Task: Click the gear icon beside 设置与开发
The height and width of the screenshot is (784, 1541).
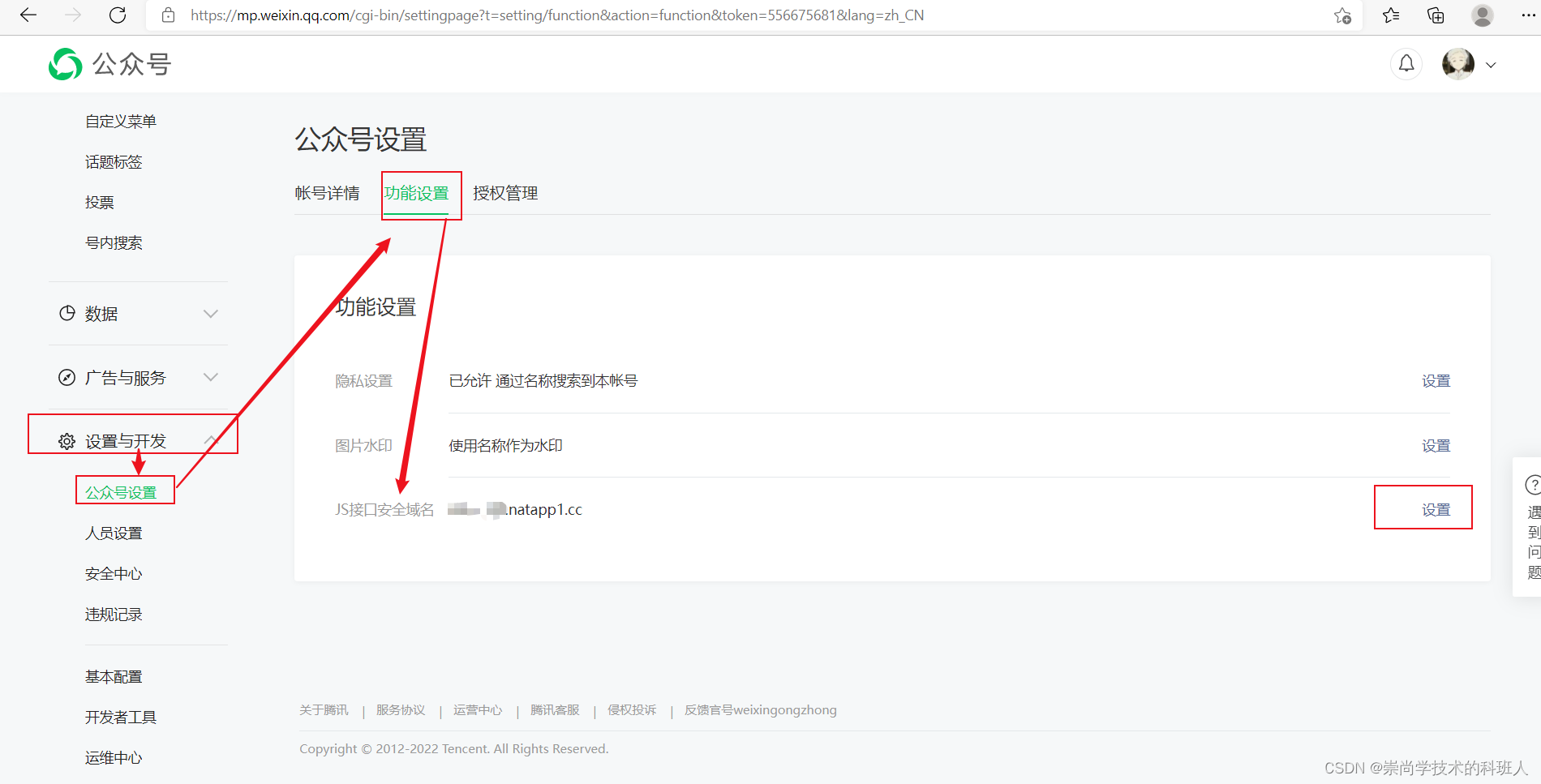Action: (67, 440)
